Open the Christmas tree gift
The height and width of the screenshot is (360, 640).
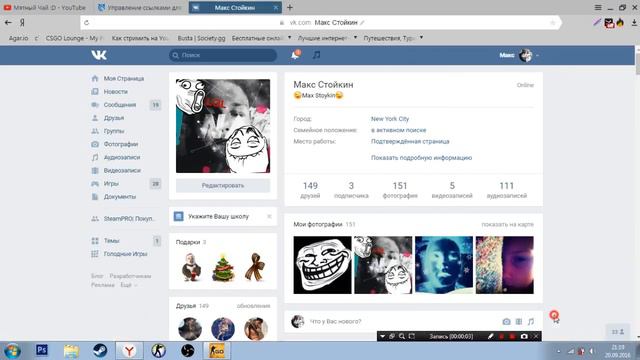pos(223,267)
